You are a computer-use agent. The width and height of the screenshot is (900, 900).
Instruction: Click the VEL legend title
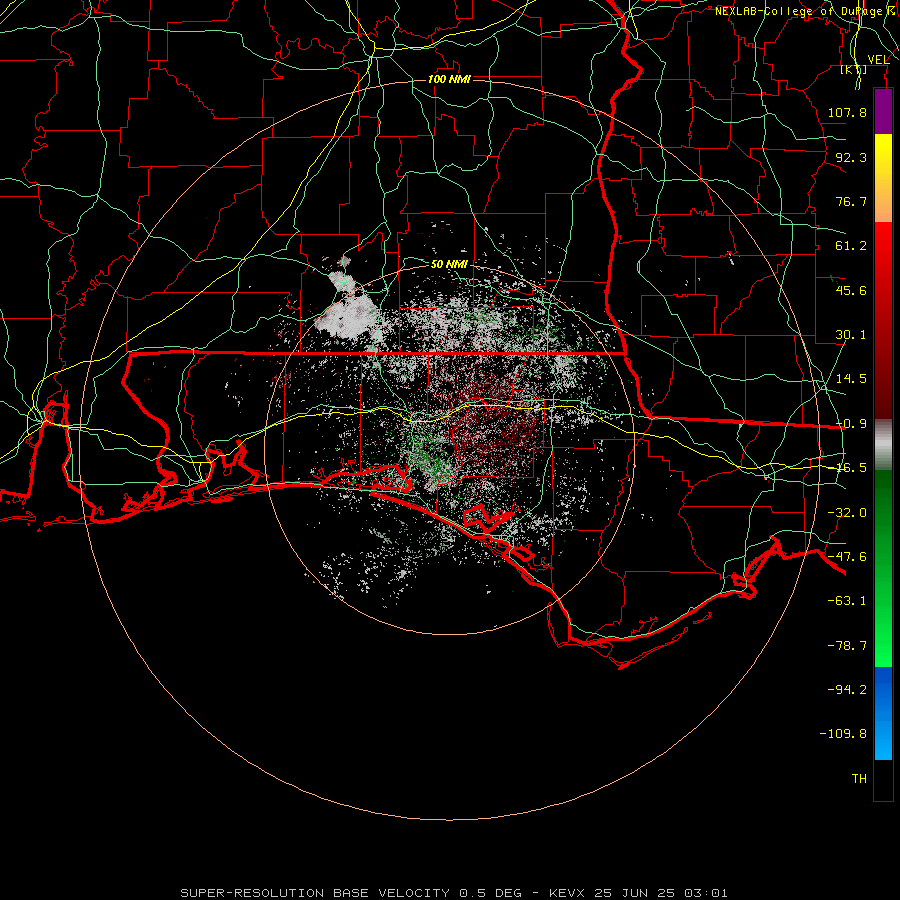(x=878, y=60)
